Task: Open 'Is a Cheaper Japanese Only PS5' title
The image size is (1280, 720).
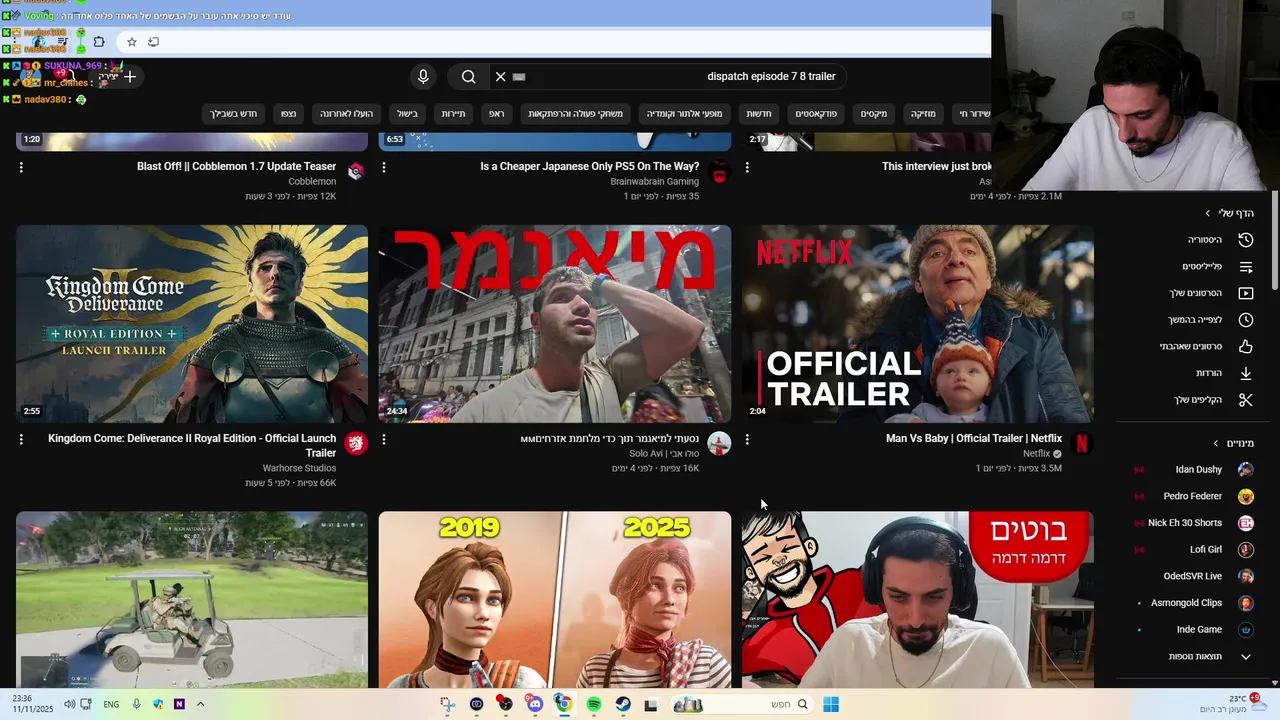Action: coord(590,167)
